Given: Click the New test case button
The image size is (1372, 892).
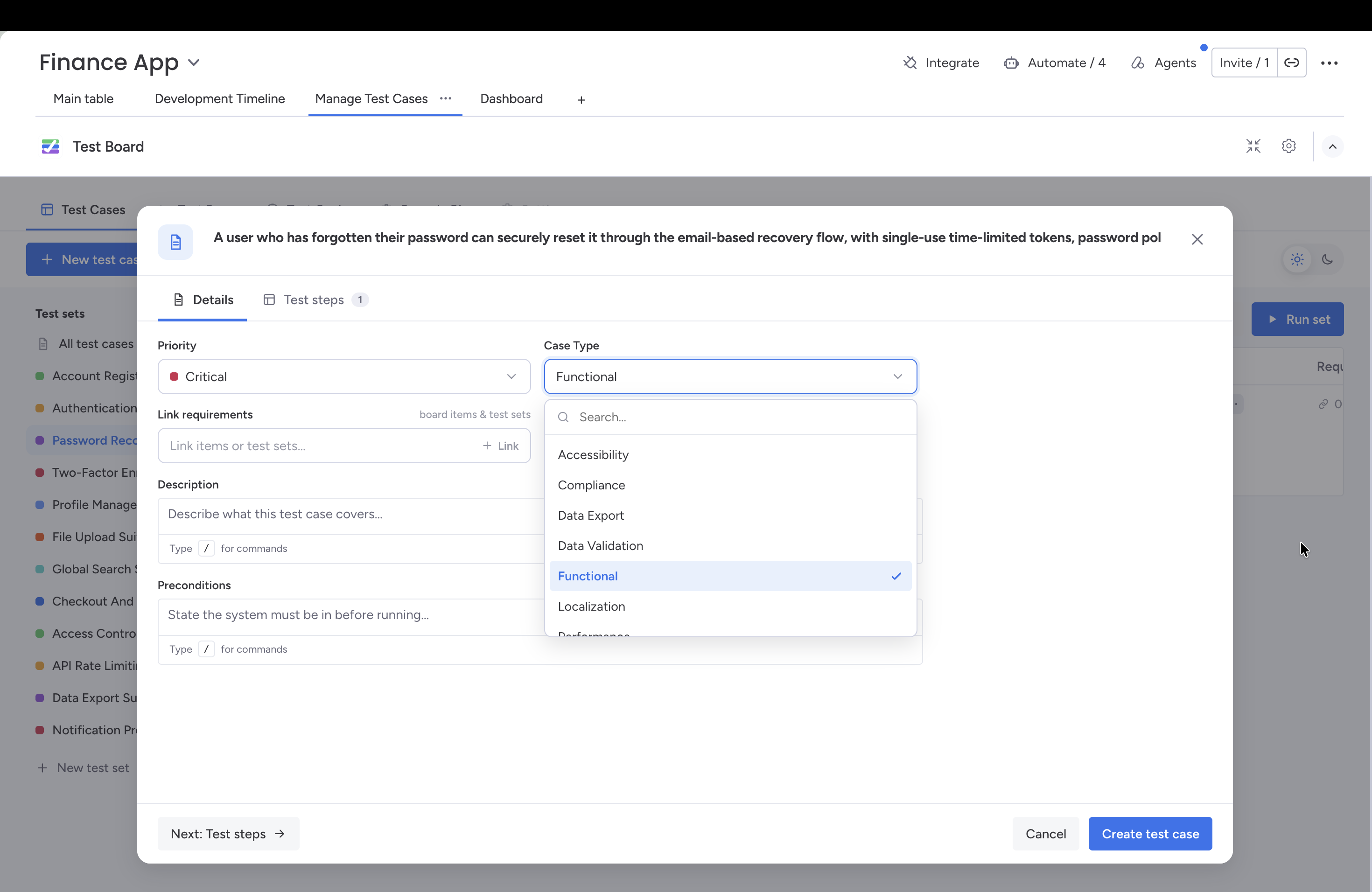Looking at the screenshot, I should click(x=82, y=259).
